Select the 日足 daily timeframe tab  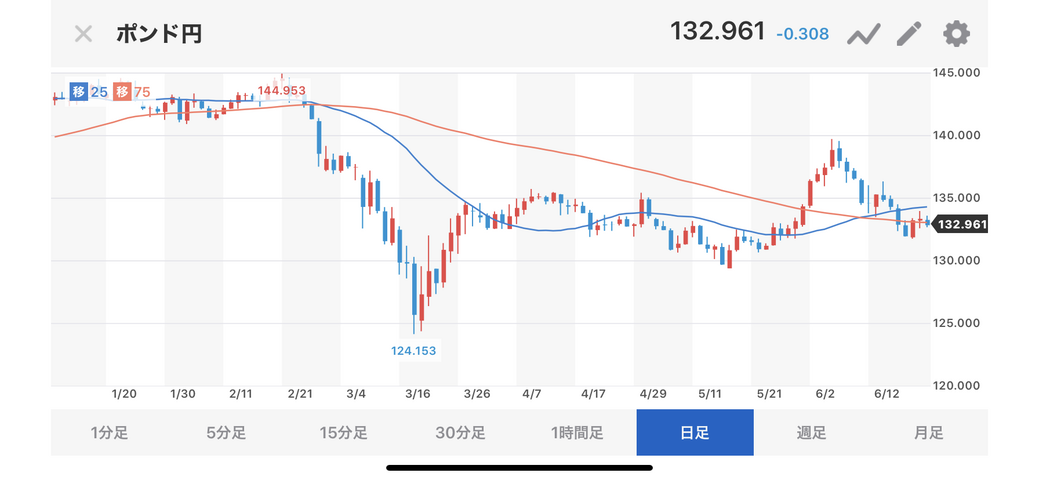click(x=694, y=433)
